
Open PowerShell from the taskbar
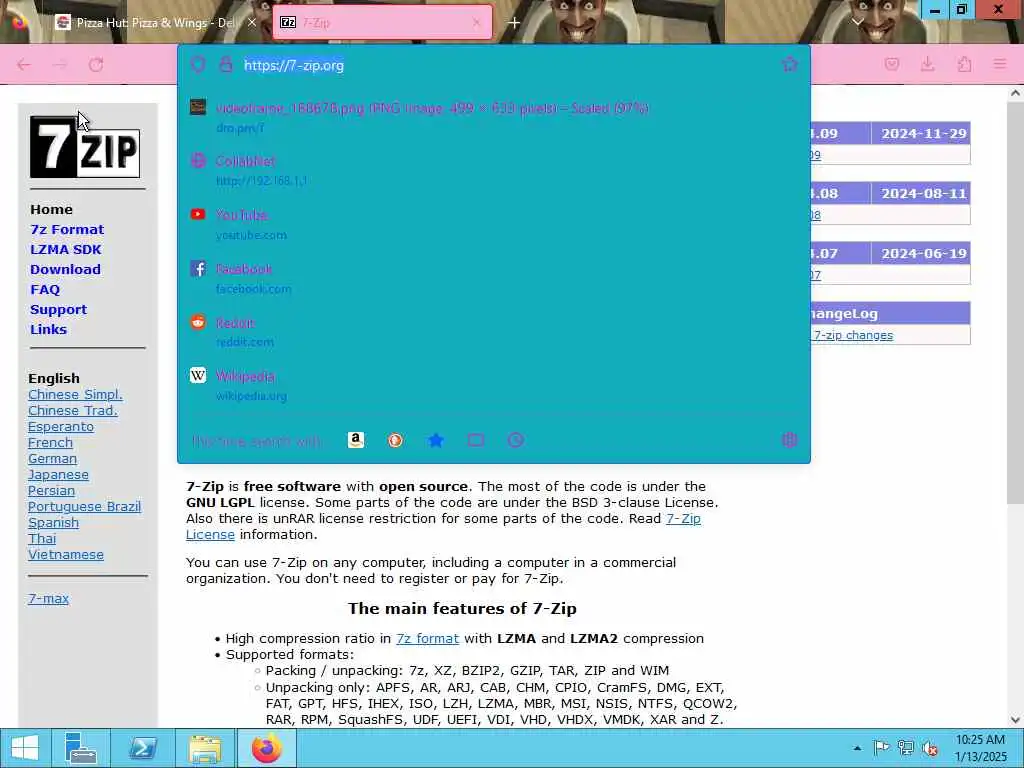pyautogui.click(x=142, y=748)
